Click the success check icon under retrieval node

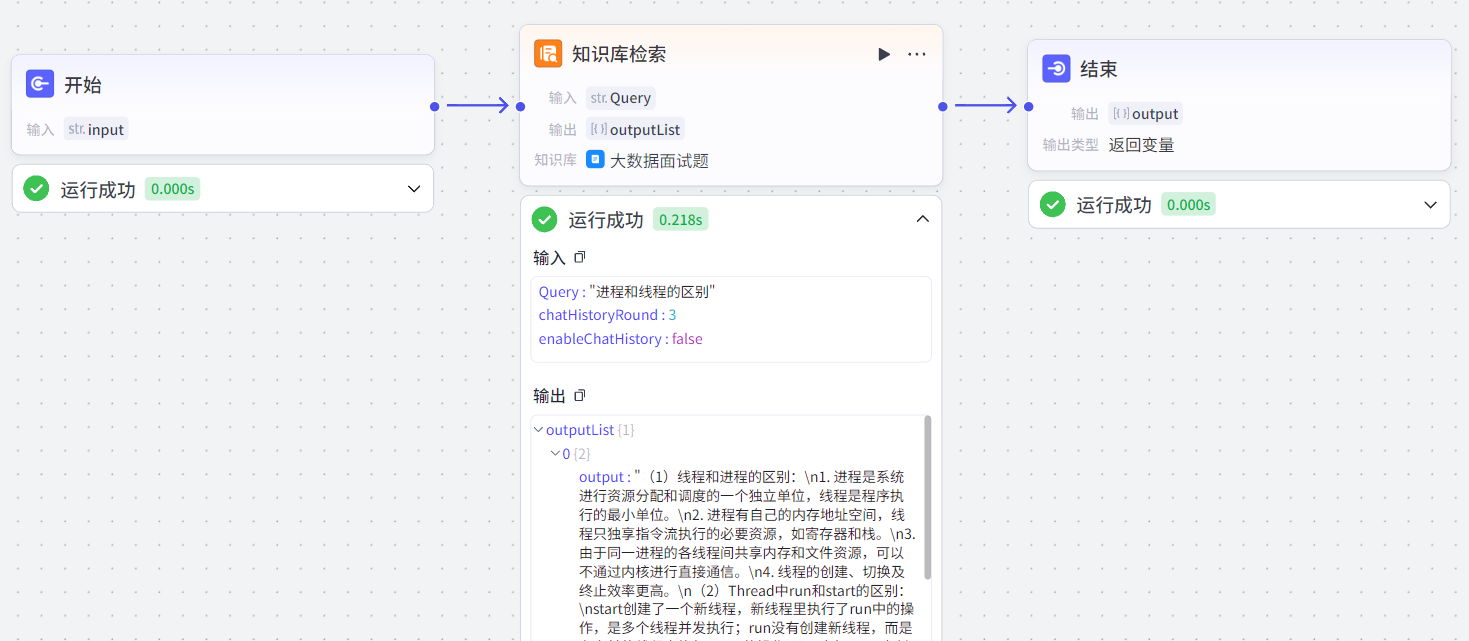tap(545, 219)
